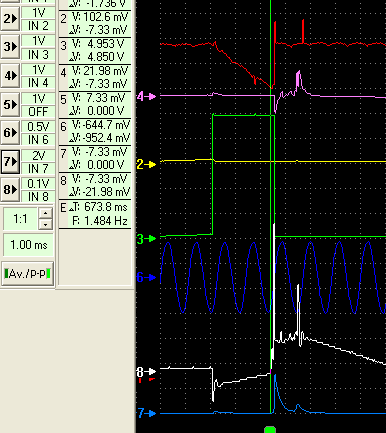This screenshot has width=386, height=433.
Task: Select channel 3 button
Action: [10, 47]
